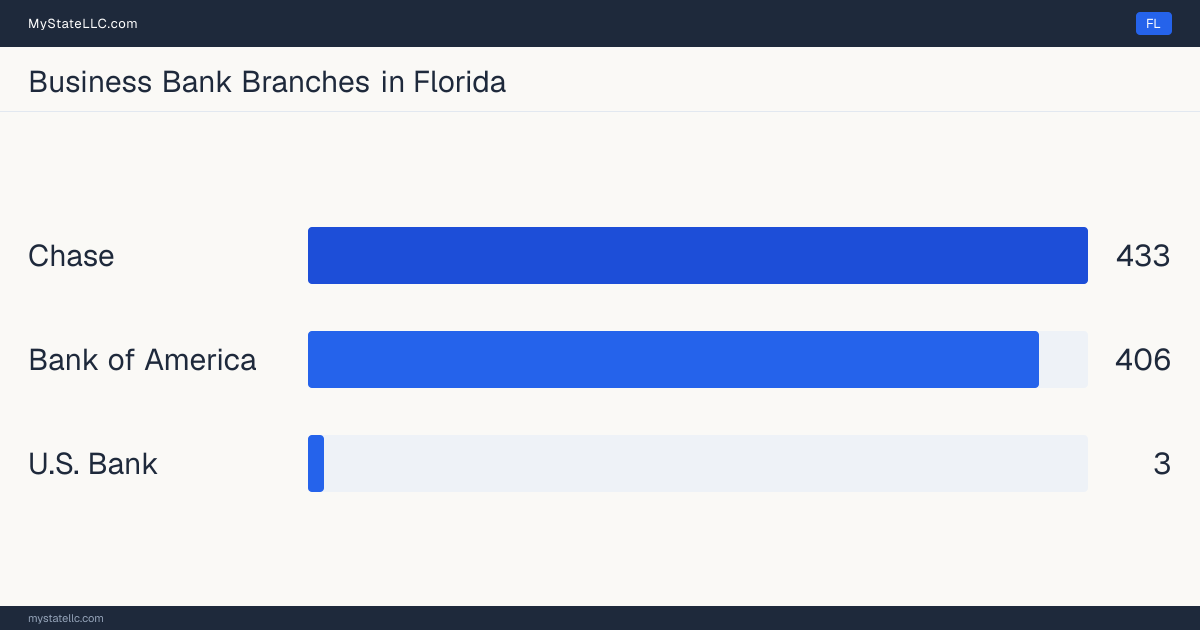Viewport: 1200px width, 630px height.
Task: Click unfilled end of Bank of America bar
Action: click(x=1063, y=359)
